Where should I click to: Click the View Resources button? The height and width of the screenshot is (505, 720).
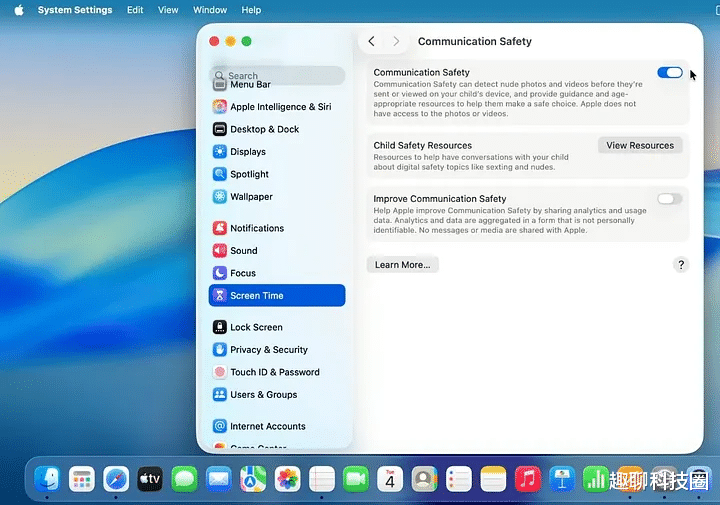640,146
